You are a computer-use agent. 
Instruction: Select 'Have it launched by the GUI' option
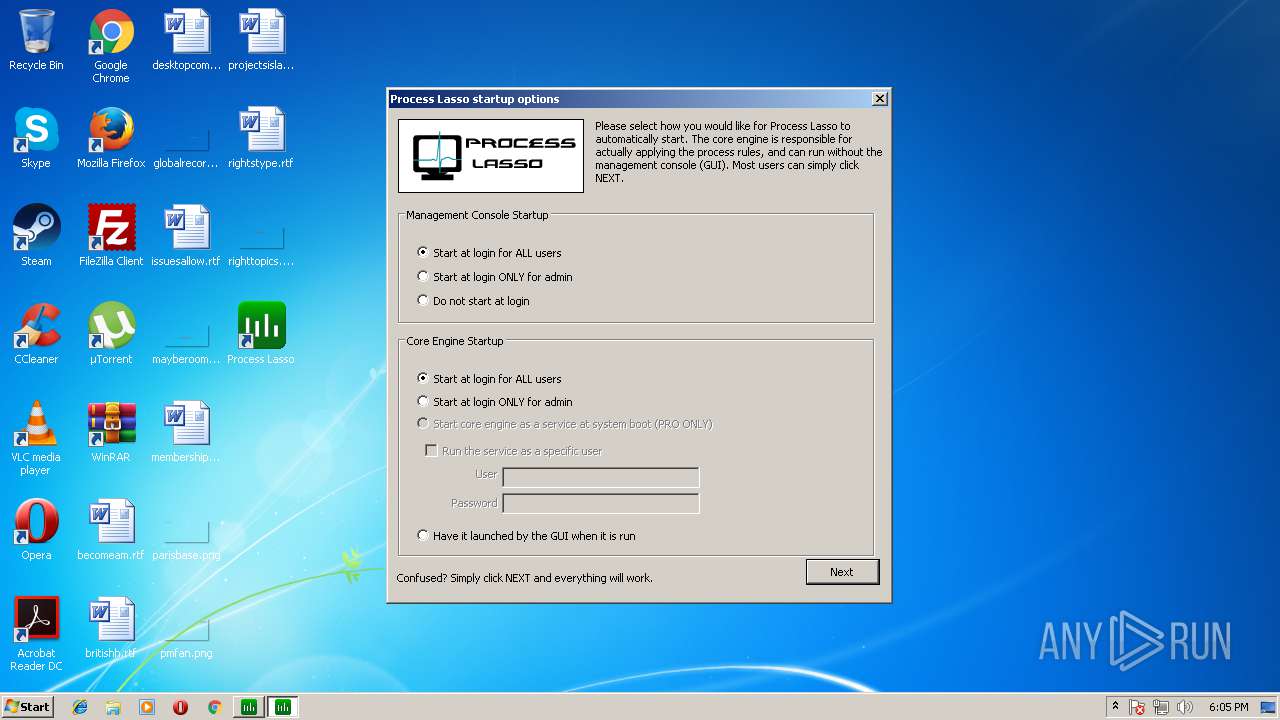(x=526, y=536)
